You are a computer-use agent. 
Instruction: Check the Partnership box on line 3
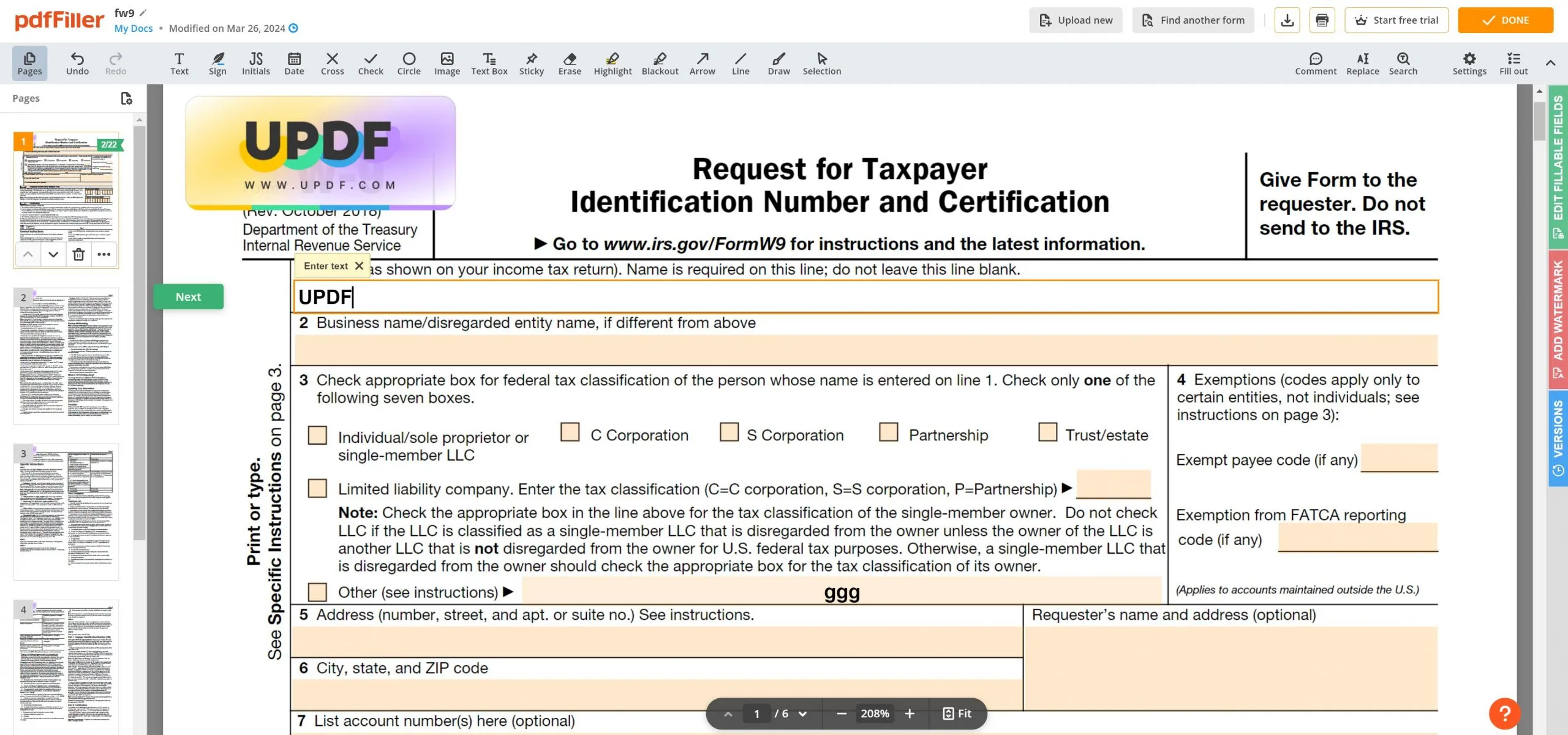[x=889, y=432]
